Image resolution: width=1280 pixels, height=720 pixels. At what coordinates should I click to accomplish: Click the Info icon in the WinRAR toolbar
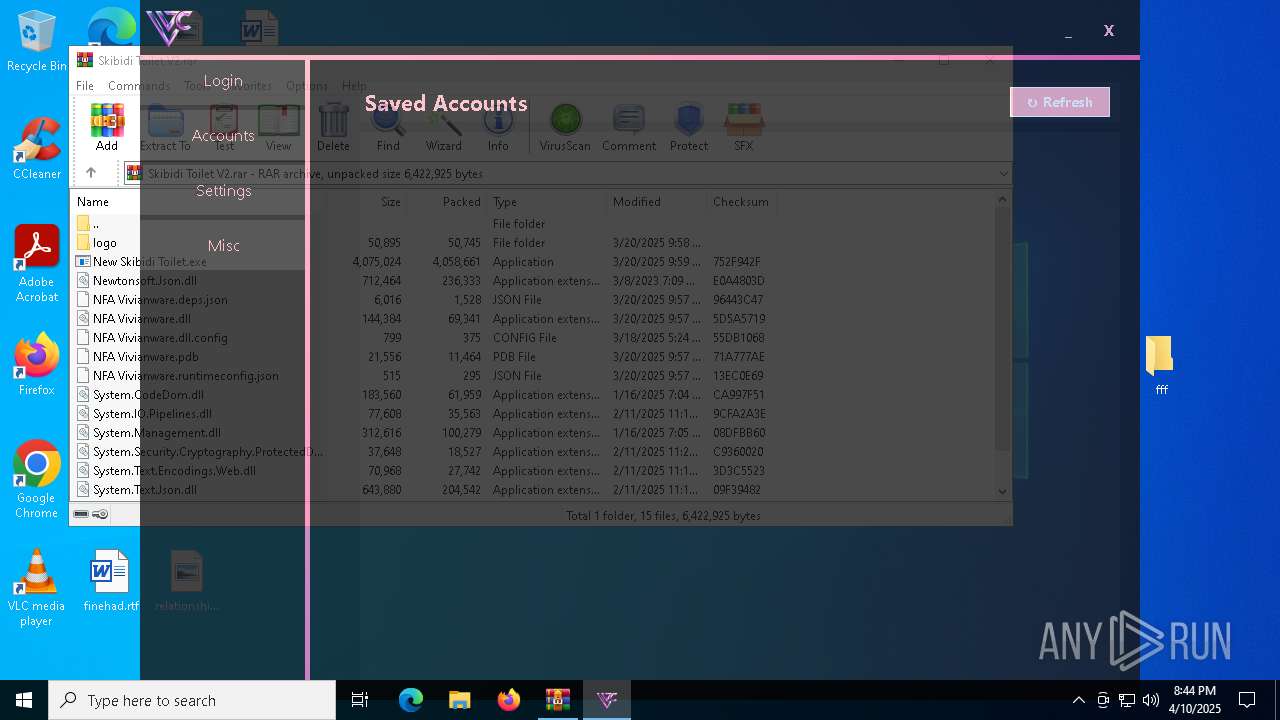498,127
